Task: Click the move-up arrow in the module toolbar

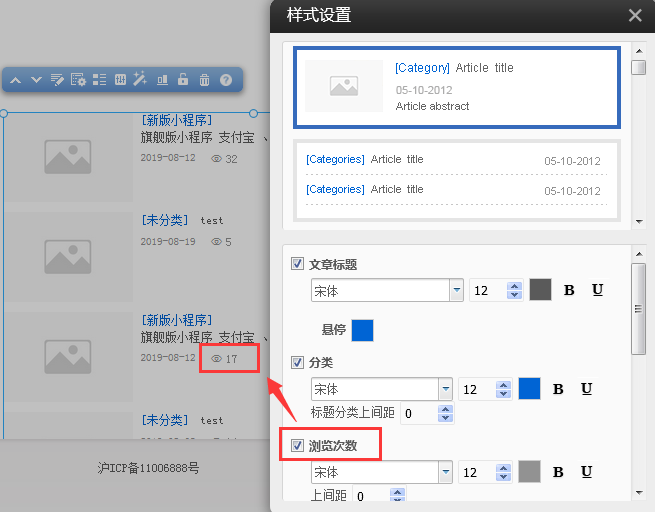Action: tap(16, 80)
